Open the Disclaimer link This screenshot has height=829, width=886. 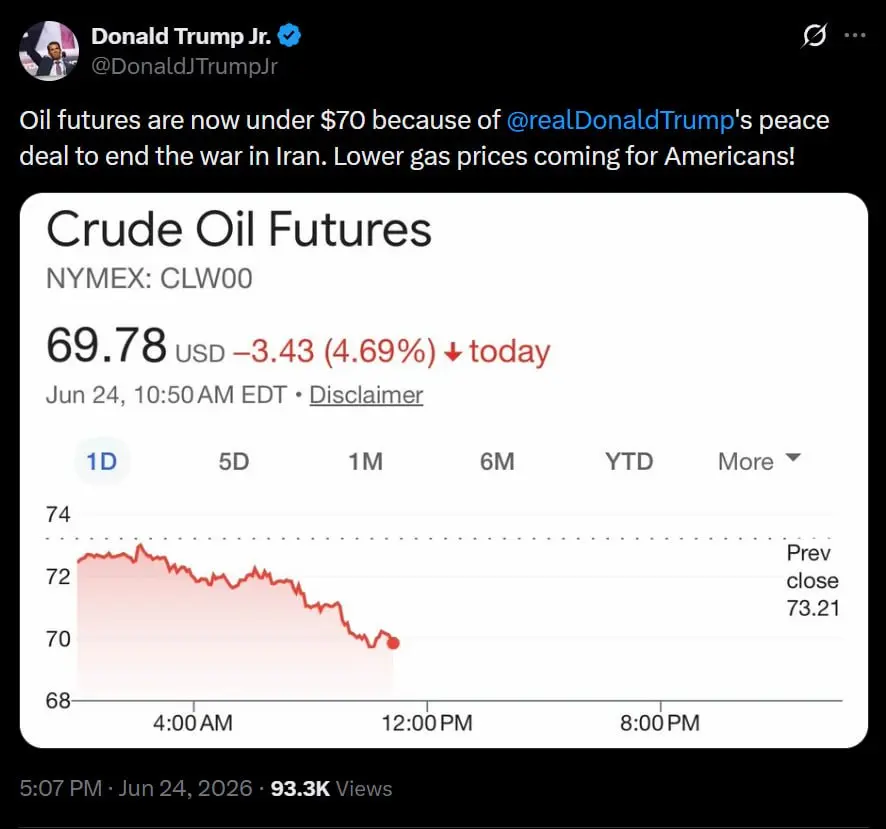point(366,395)
